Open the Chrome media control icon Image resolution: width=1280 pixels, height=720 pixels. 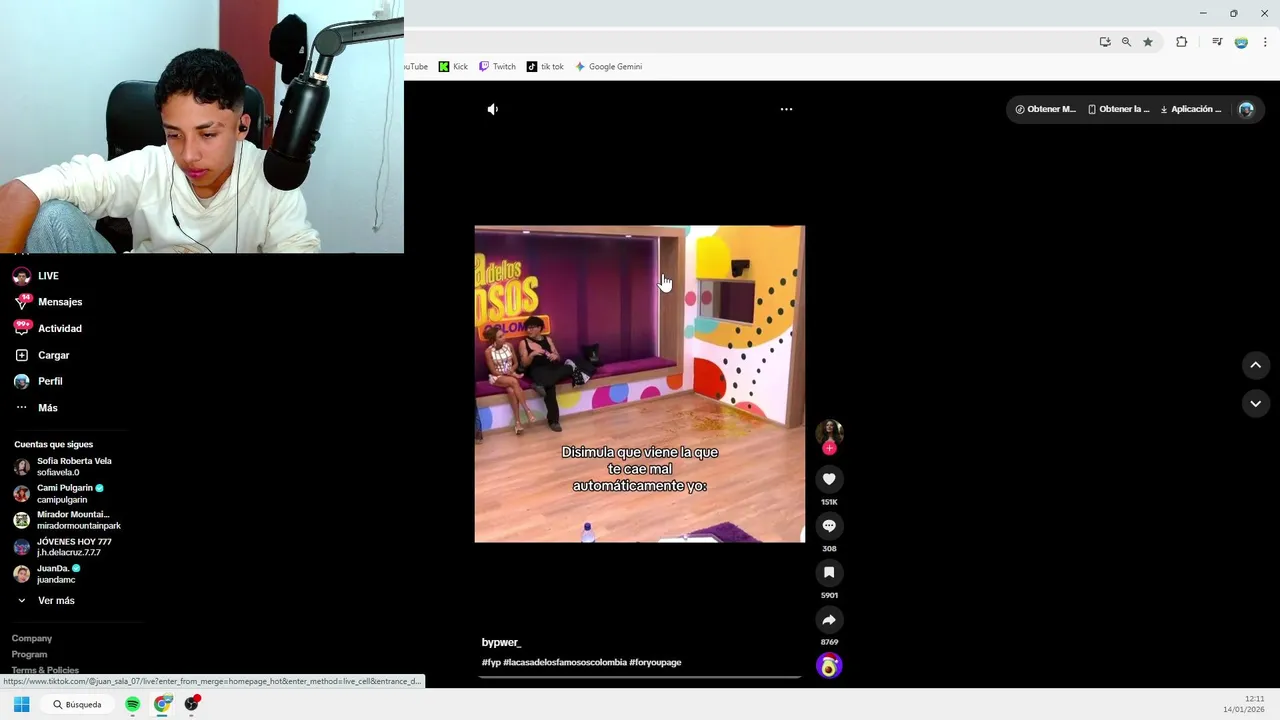click(x=1217, y=42)
